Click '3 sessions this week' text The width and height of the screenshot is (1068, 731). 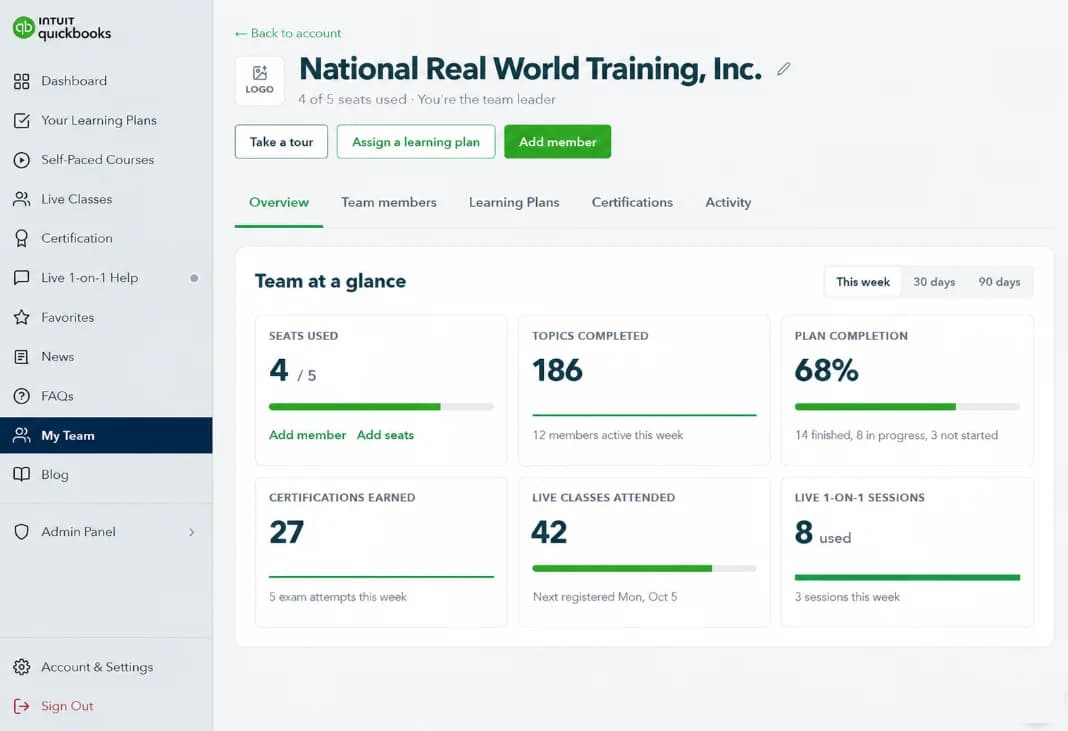click(x=847, y=597)
